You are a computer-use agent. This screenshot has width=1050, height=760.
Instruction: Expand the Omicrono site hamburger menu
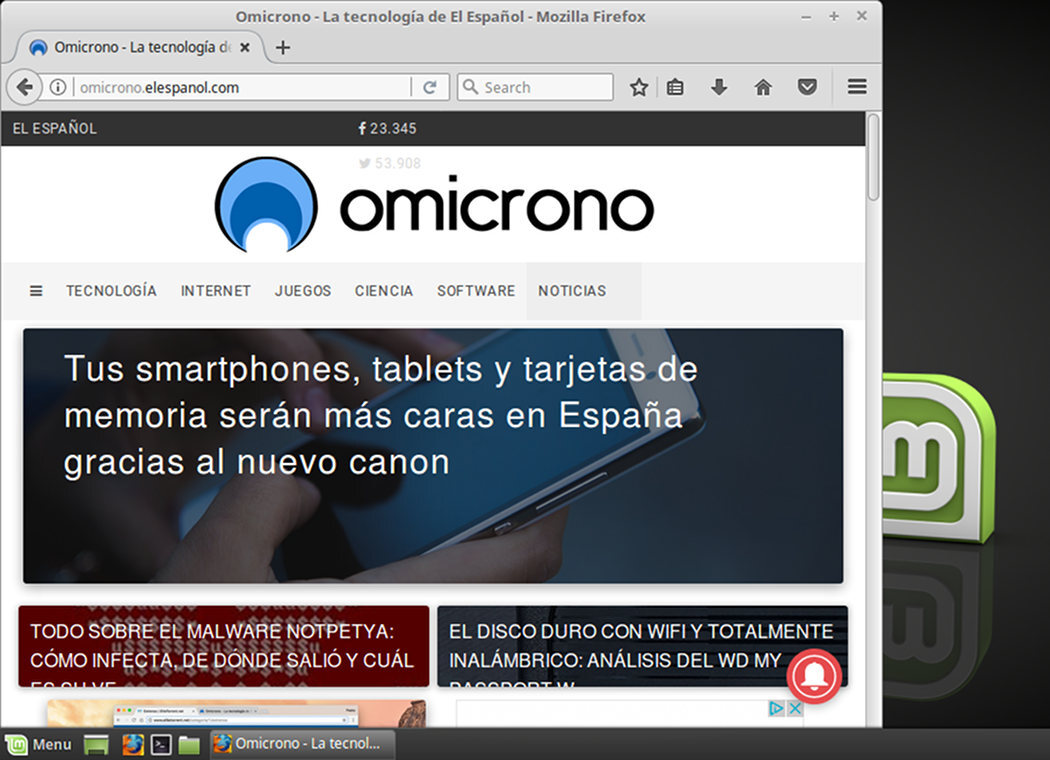coord(36,291)
